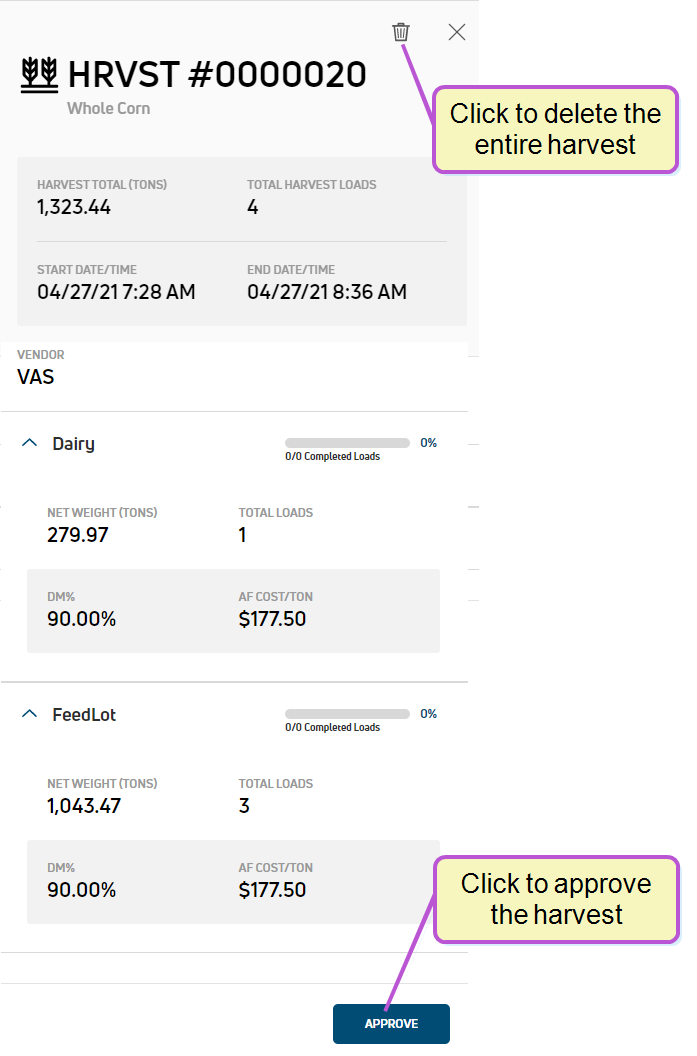Click the Dairy net weight 279.97
This screenshot has height=1056, width=697.
pyautogui.click(x=77, y=535)
